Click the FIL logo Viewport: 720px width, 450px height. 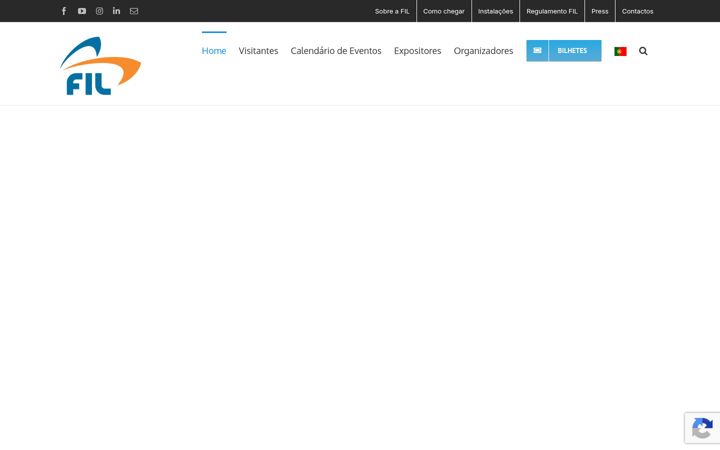pyautogui.click(x=101, y=66)
